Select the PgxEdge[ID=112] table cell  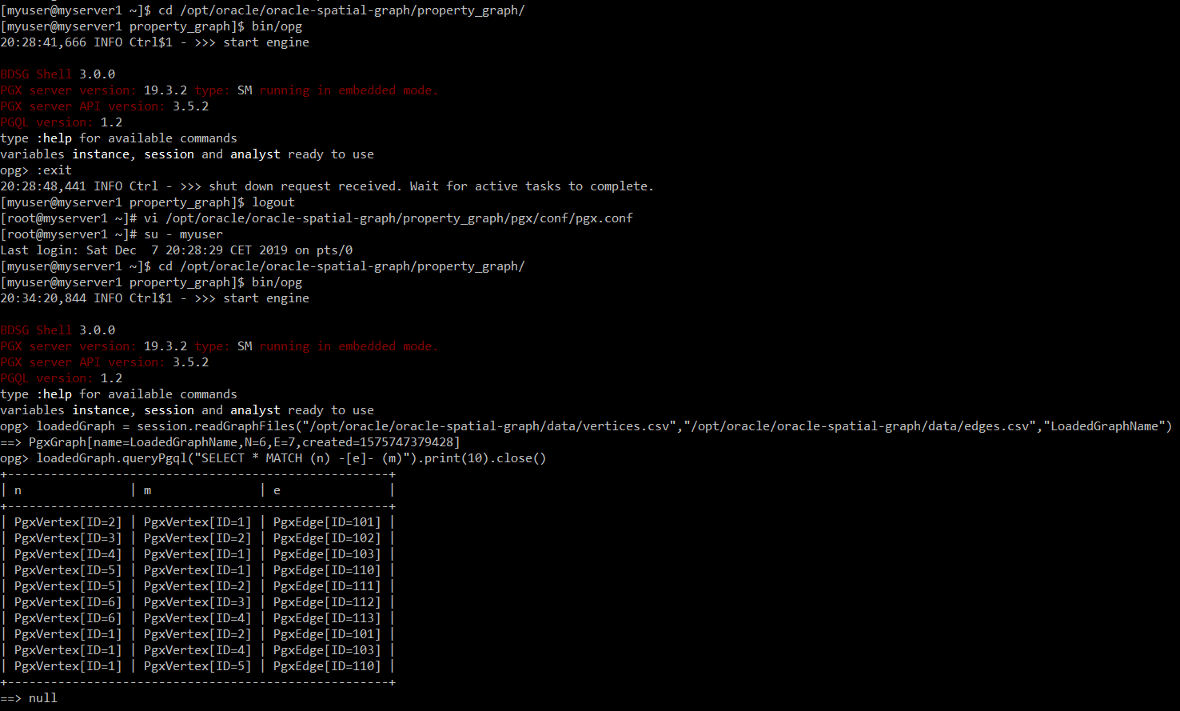click(327, 602)
